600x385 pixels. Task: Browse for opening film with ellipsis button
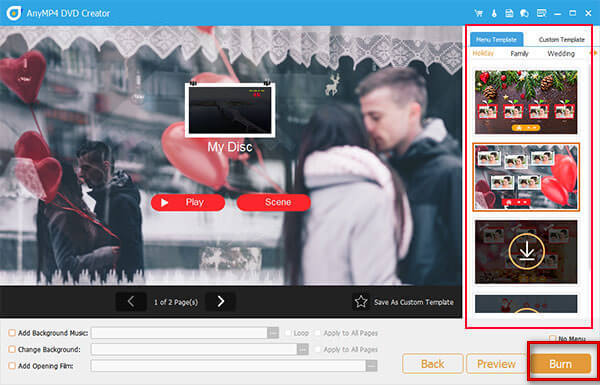point(371,365)
